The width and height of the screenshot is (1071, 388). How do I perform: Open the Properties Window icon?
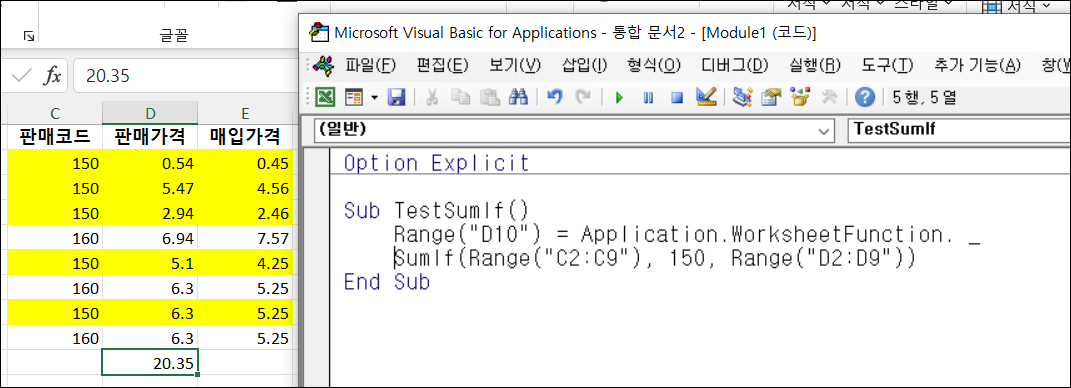pyautogui.click(x=771, y=98)
